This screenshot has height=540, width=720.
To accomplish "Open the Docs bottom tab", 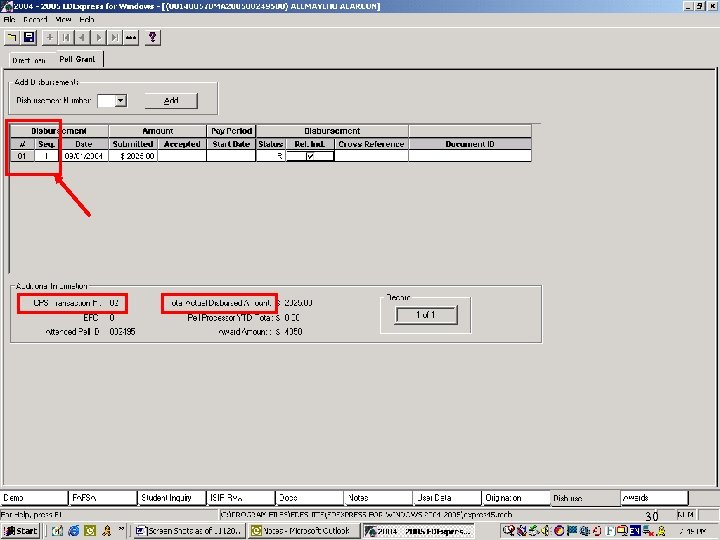I will (x=309, y=498).
